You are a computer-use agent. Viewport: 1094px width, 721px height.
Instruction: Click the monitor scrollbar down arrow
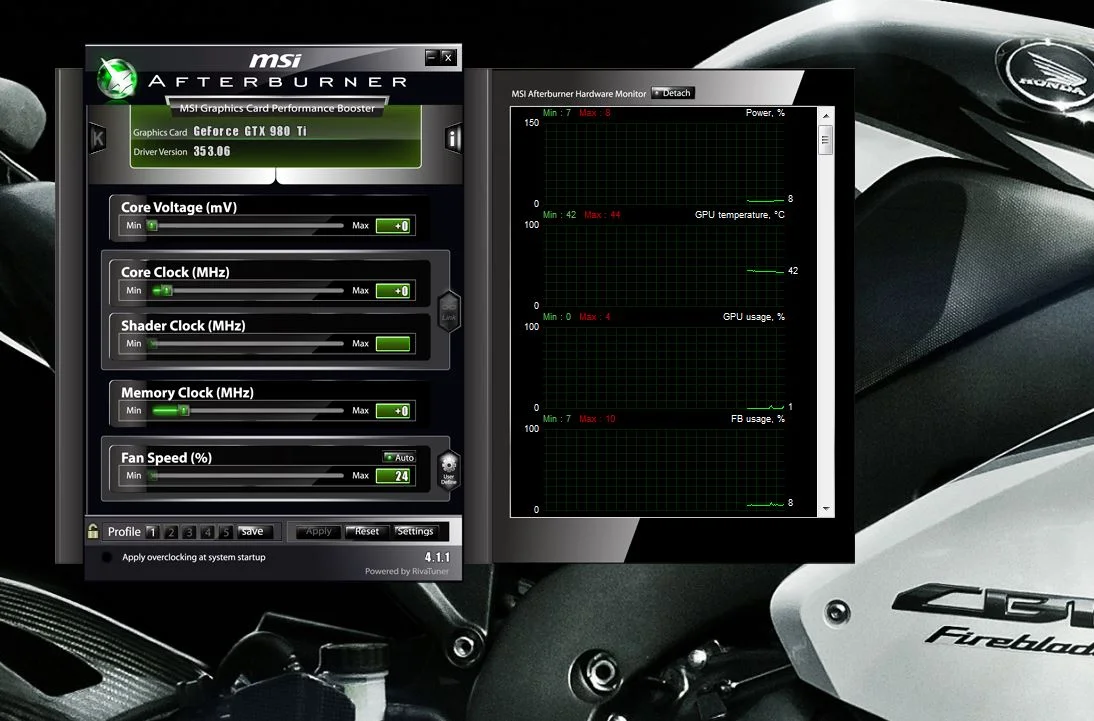(826, 509)
